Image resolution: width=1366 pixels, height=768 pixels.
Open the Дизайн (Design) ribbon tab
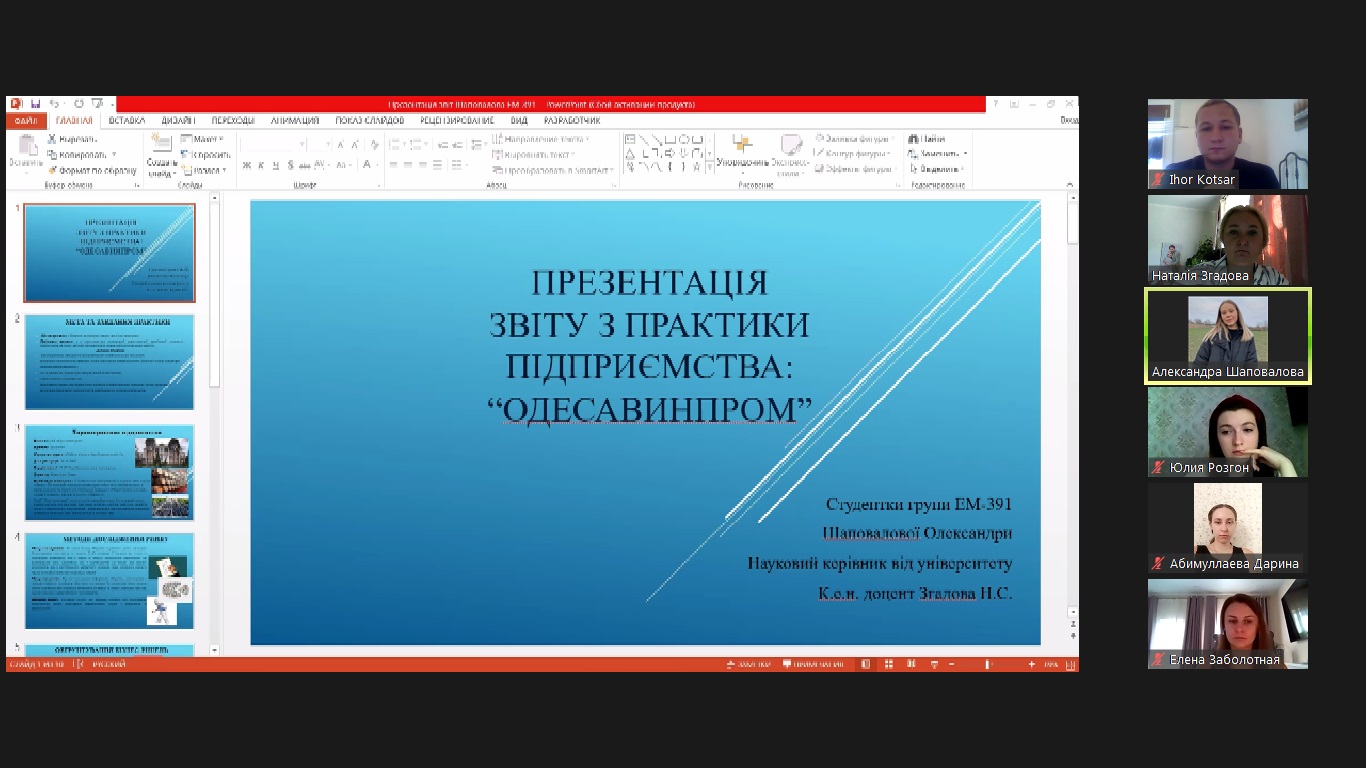[x=177, y=120]
